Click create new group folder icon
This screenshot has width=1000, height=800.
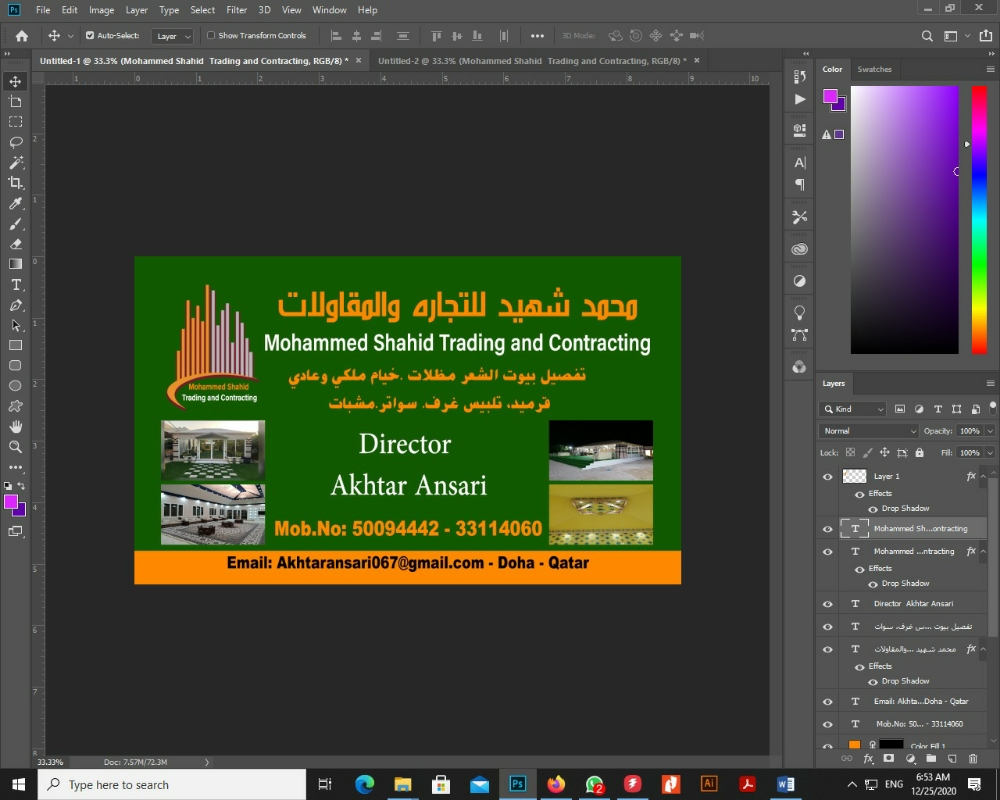[x=931, y=759]
